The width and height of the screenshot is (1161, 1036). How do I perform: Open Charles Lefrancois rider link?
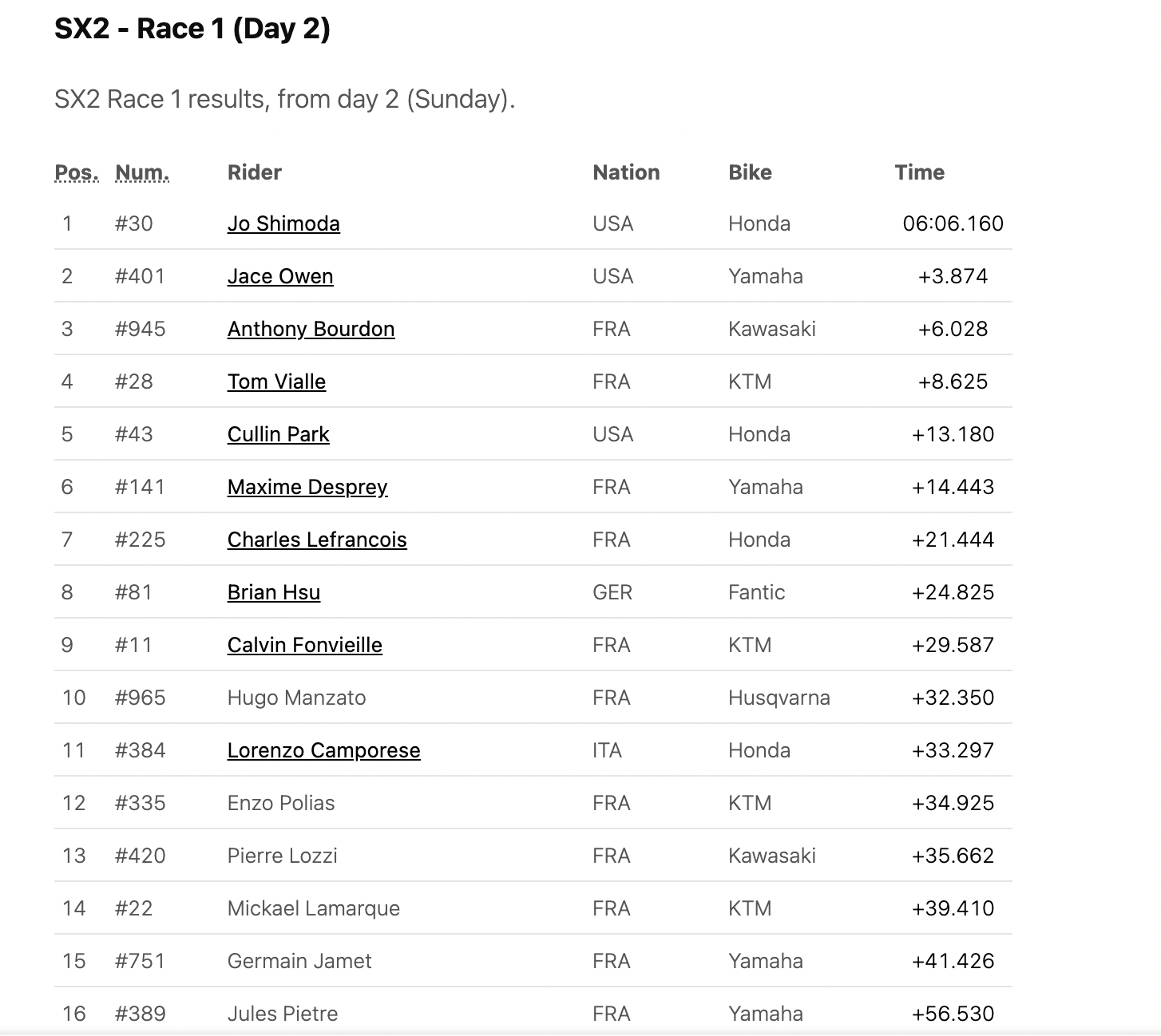317,540
